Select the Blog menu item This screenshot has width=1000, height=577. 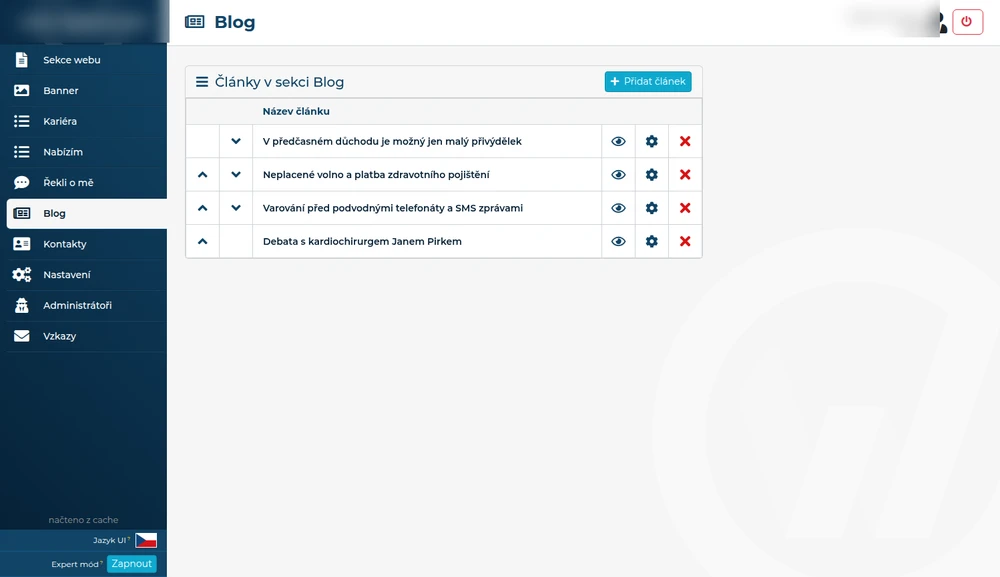click(87, 214)
